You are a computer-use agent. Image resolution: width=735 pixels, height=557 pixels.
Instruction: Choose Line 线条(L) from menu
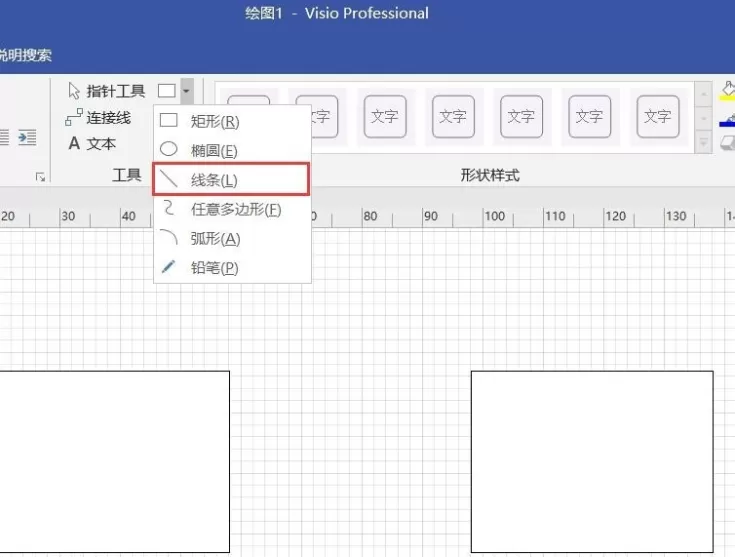coord(231,180)
